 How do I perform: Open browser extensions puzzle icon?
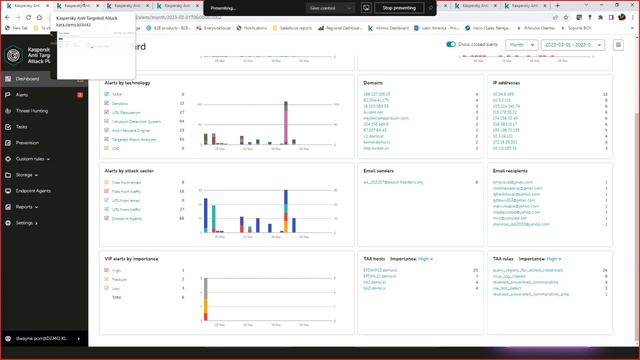[600, 18]
